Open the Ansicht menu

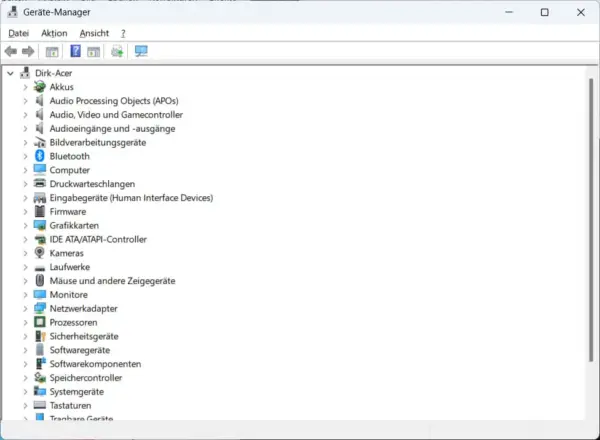click(94, 33)
